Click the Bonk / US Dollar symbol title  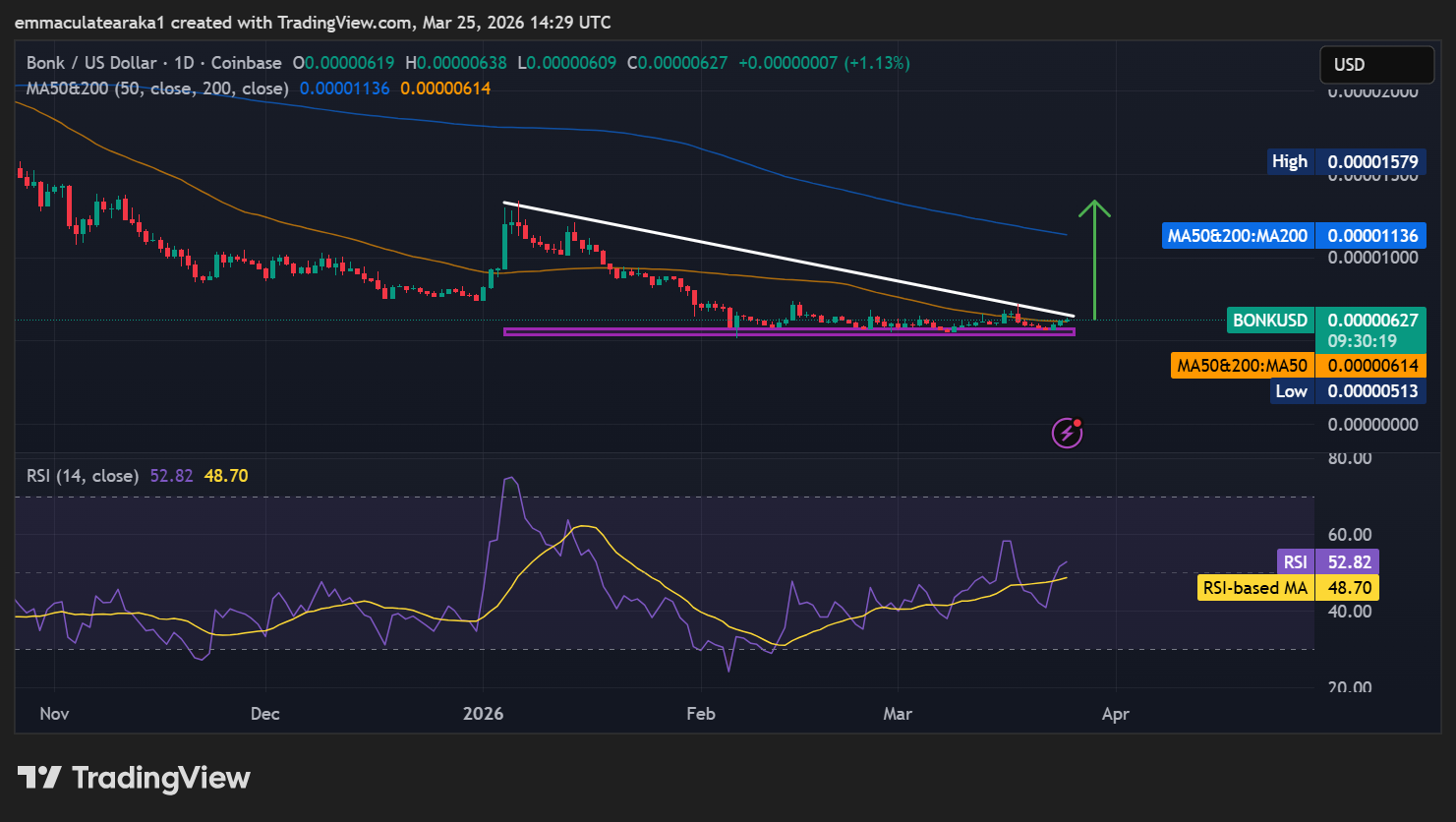click(x=90, y=63)
